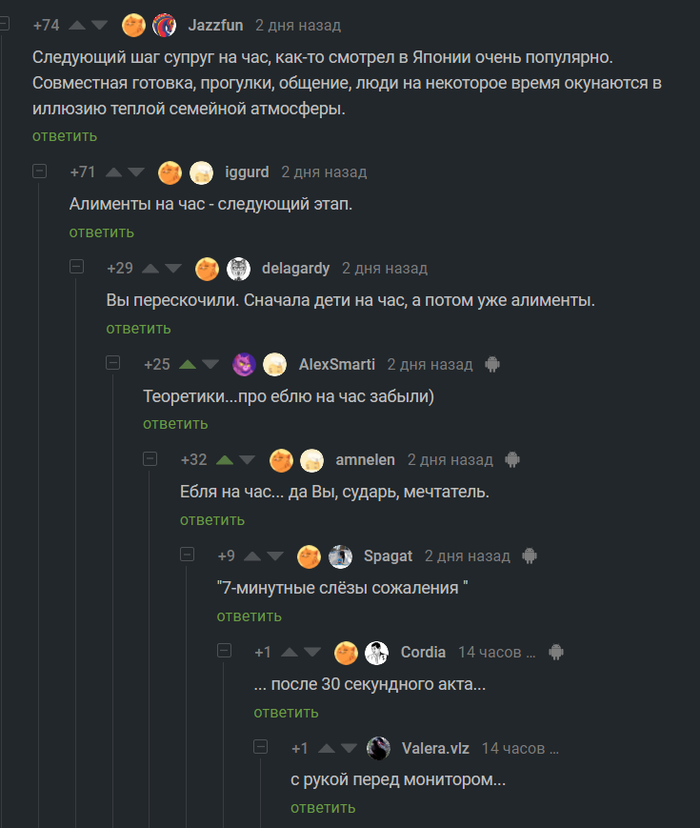Downvote delagardy's comment

pyautogui.click(x=174, y=268)
